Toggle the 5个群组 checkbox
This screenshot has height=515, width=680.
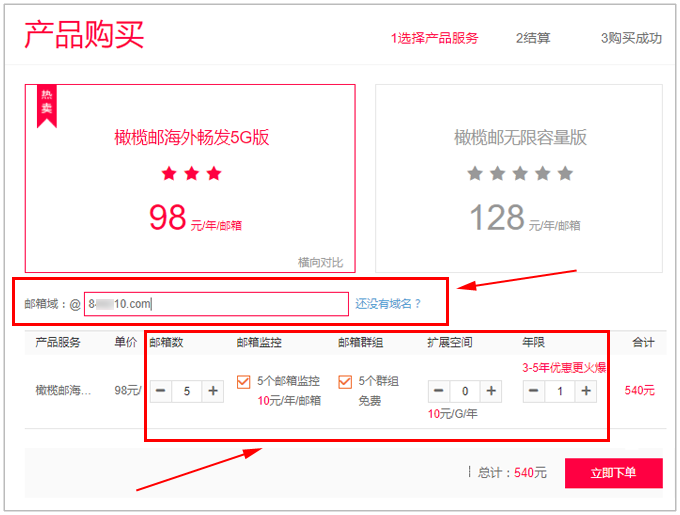[x=345, y=381]
